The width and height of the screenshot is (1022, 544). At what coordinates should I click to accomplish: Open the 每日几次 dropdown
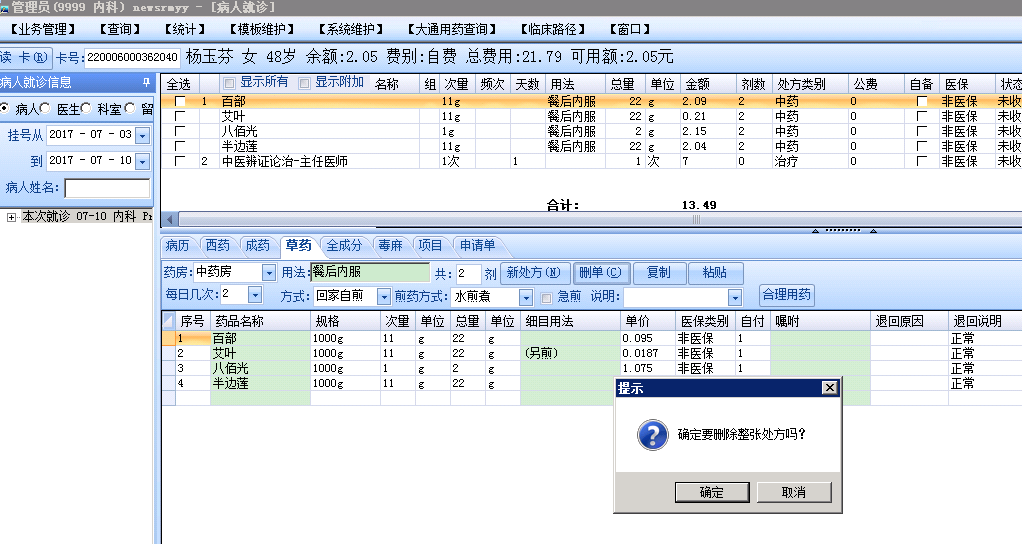coord(255,295)
